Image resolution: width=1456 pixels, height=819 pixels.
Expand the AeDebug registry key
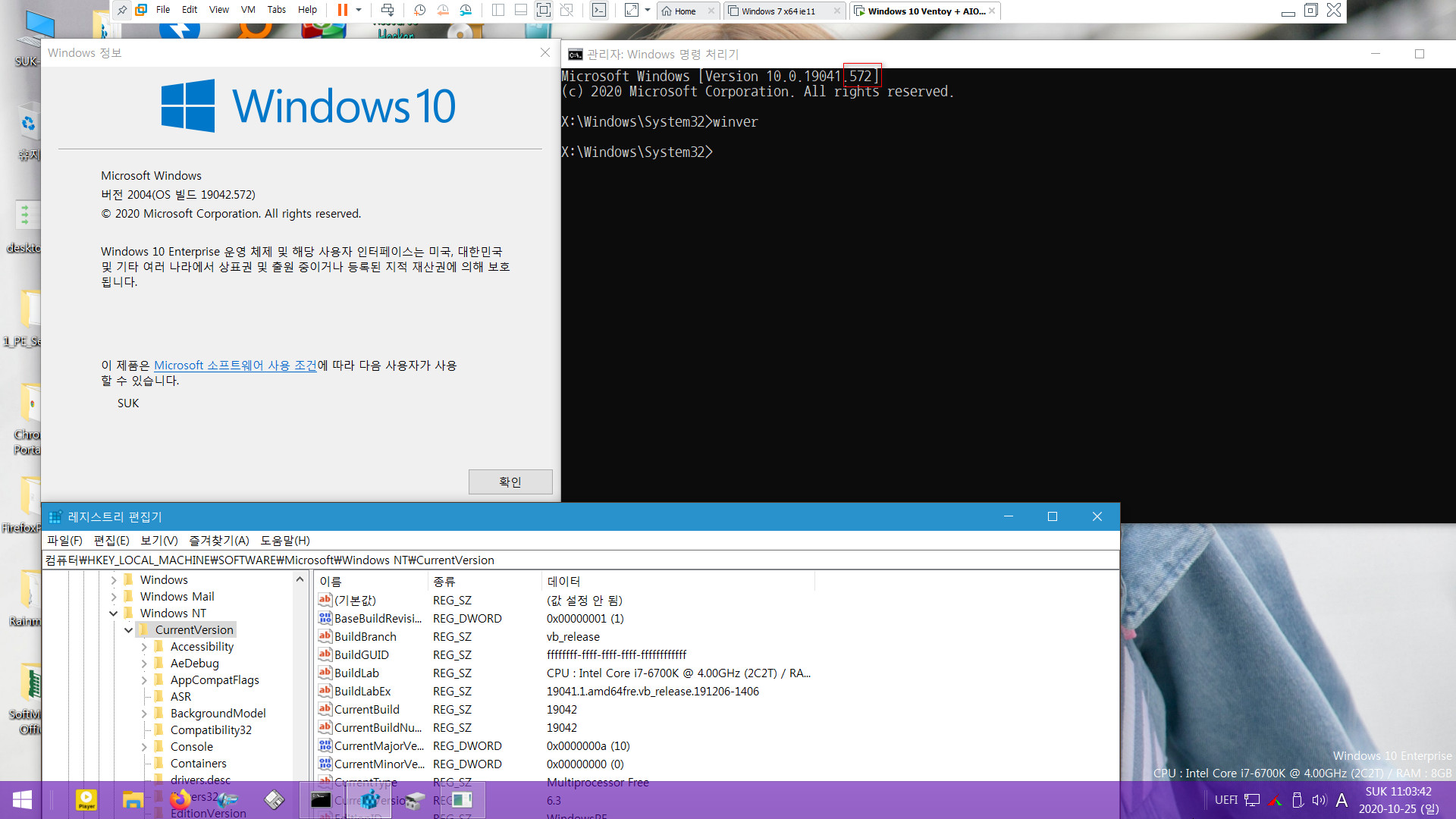click(144, 664)
